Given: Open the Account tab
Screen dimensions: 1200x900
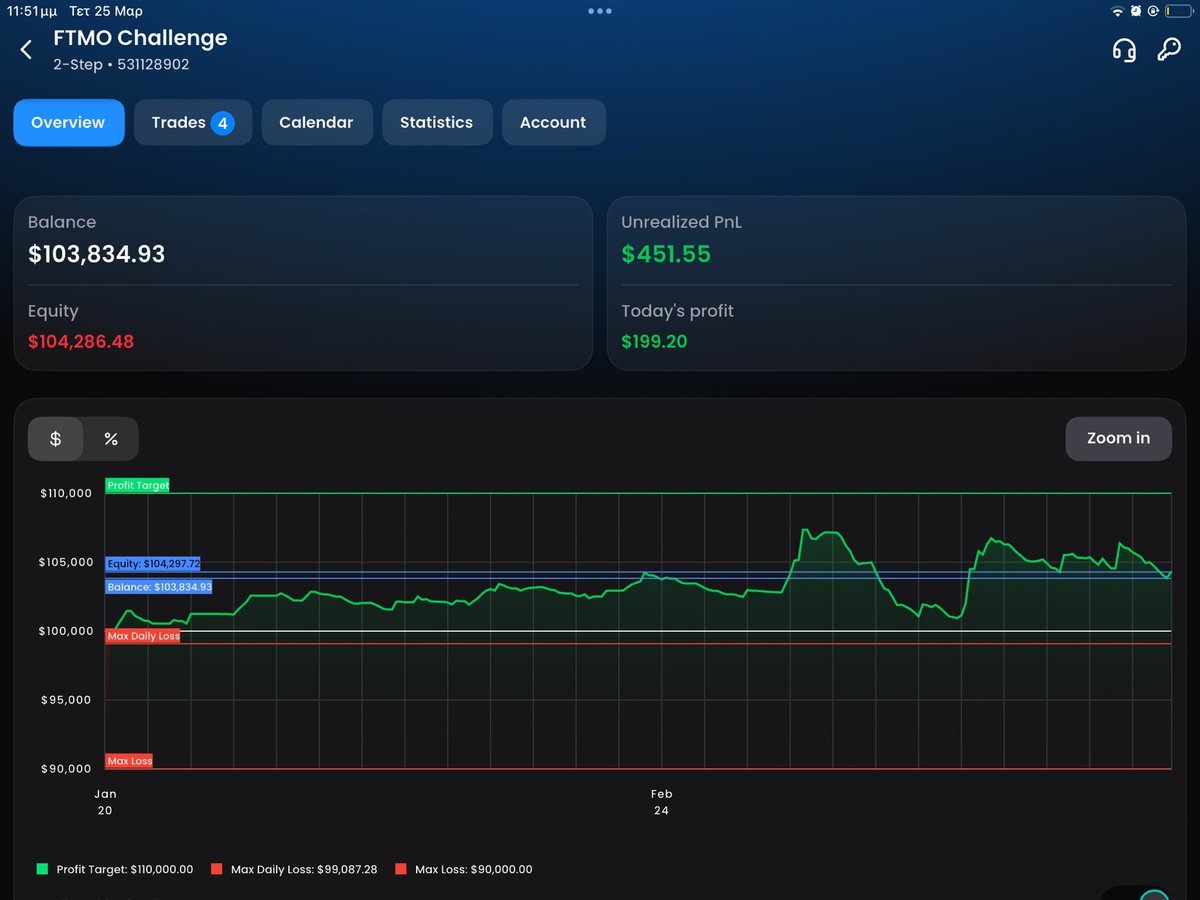Looking at the screenshot, I should (553, 123).
